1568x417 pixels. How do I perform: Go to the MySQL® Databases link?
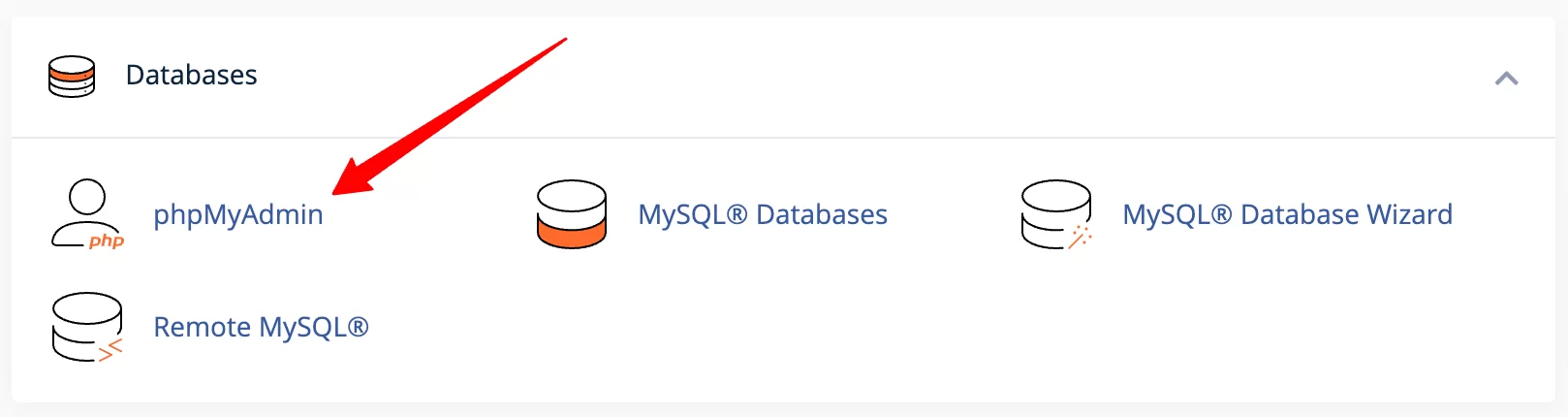[x=763, y=214]
